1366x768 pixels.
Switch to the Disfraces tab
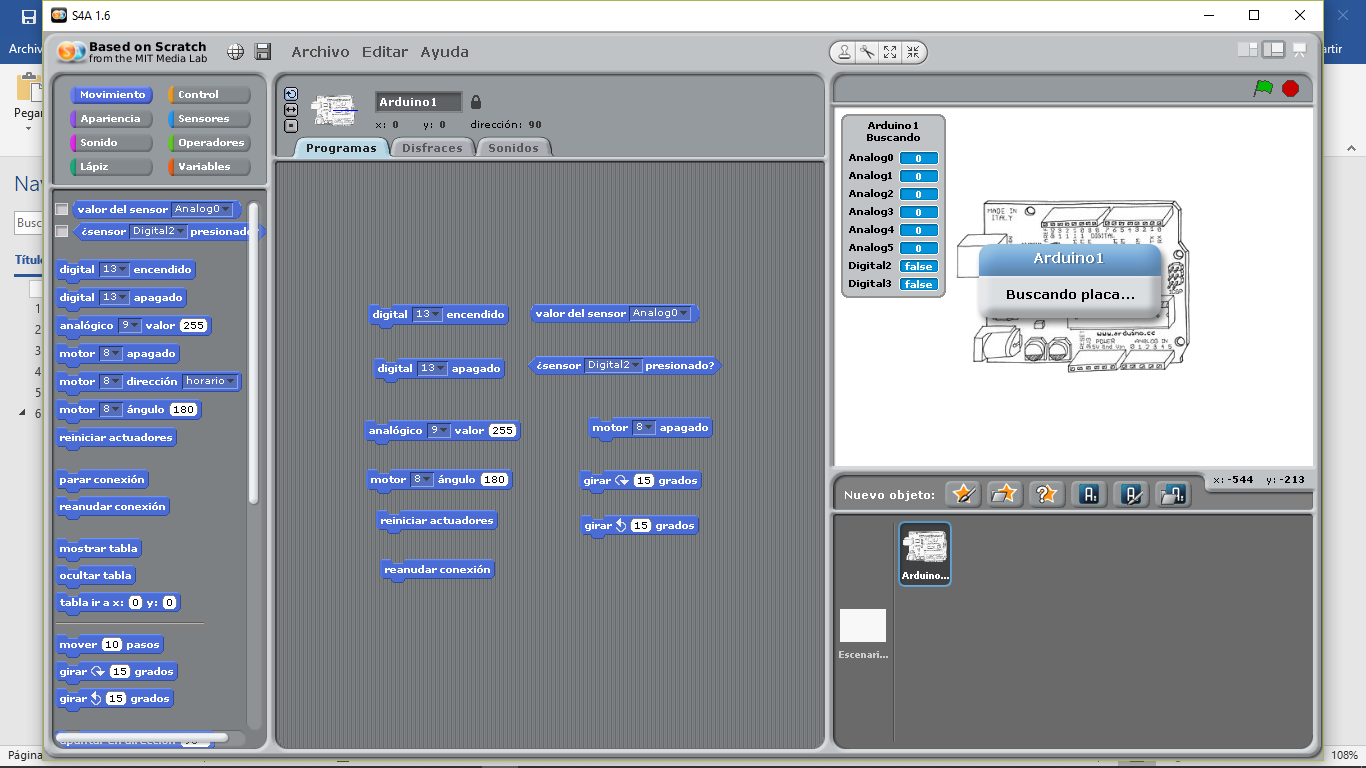point(432,146)
